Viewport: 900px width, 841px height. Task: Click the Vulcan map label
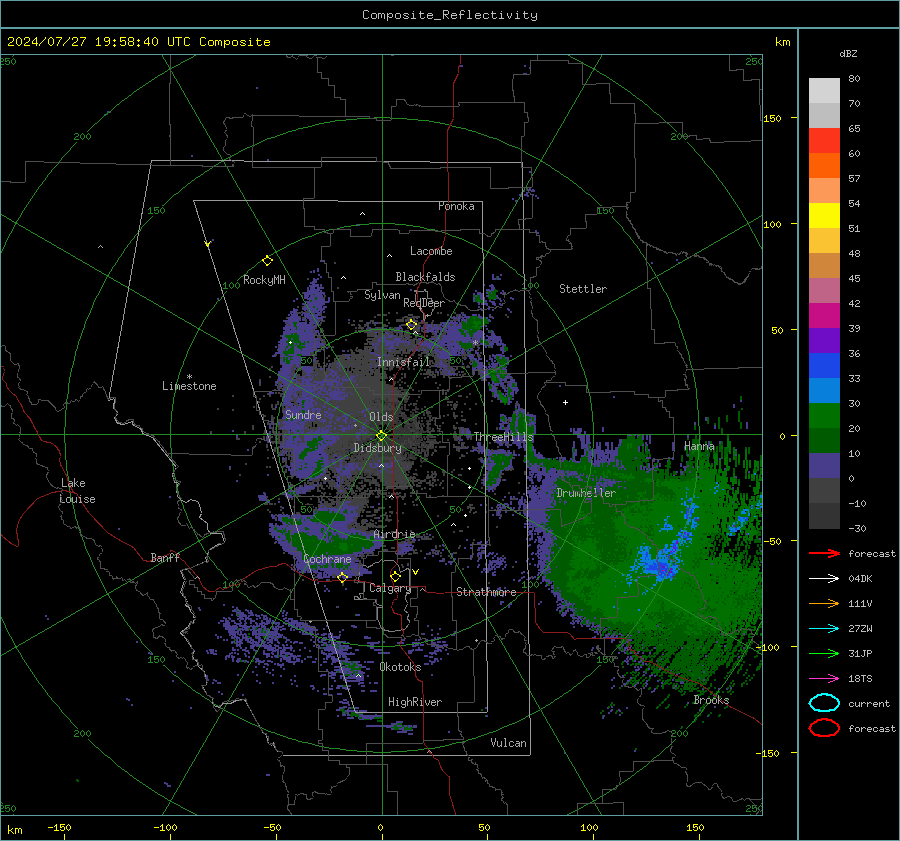tap(509, 743)
